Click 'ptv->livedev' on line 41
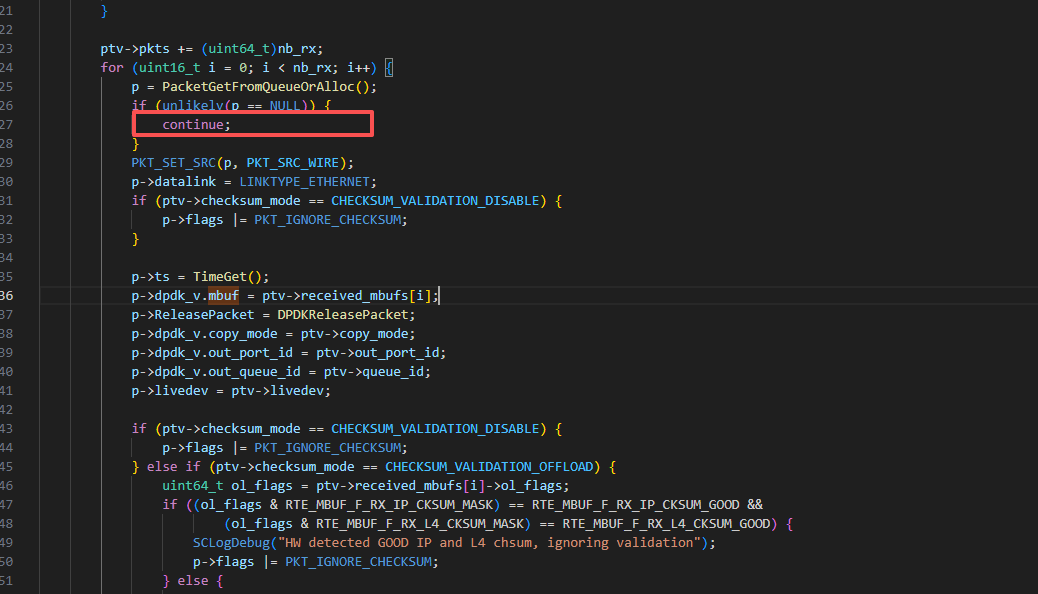Image resolution: width=1038 pixels, height=594 pixels. [x=277, y=391]
